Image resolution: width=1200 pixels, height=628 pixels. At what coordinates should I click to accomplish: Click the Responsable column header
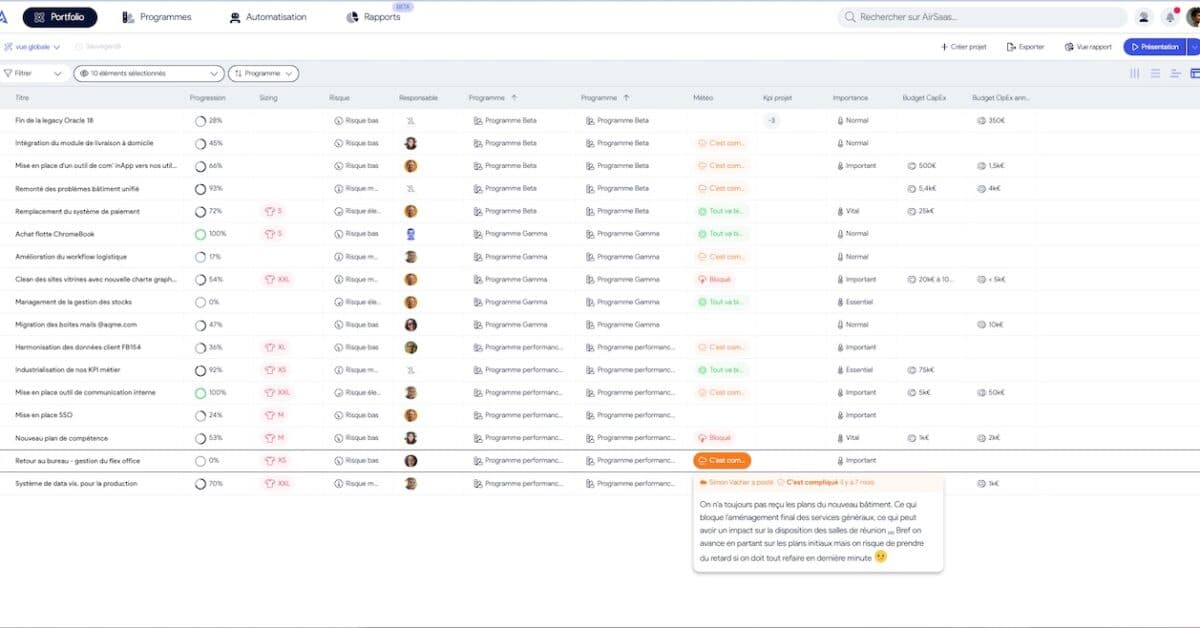click(x=418, y=98)
